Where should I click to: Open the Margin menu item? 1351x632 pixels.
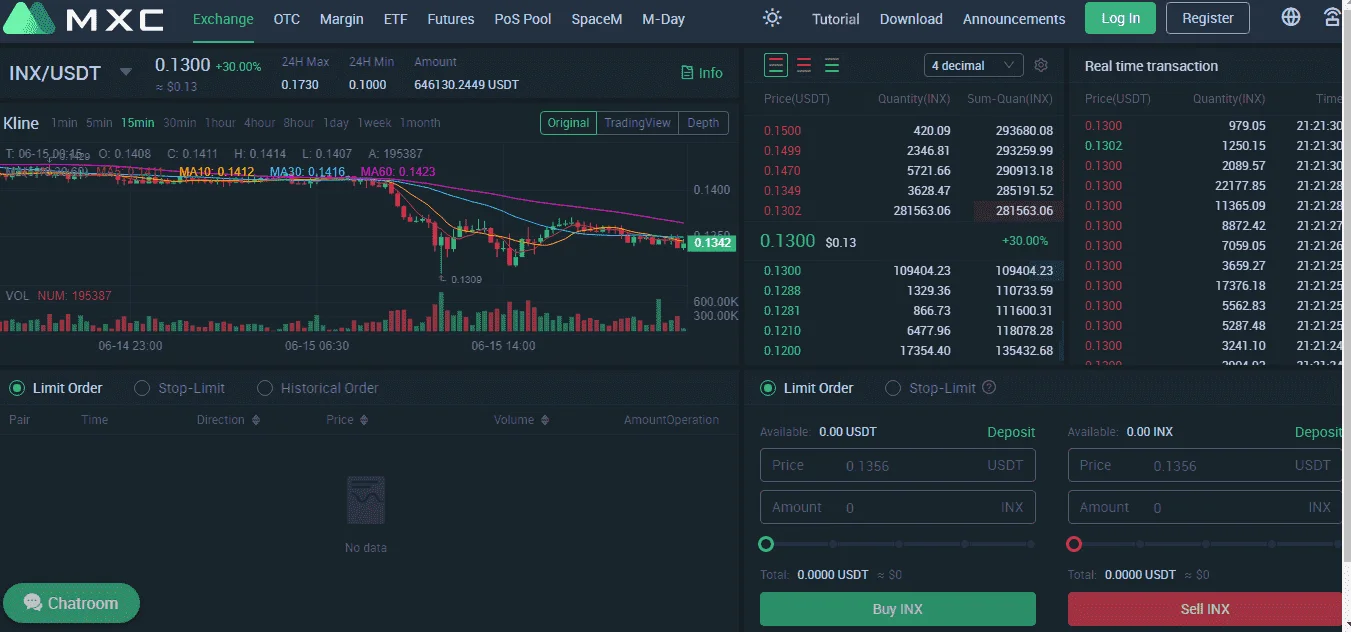342,19
